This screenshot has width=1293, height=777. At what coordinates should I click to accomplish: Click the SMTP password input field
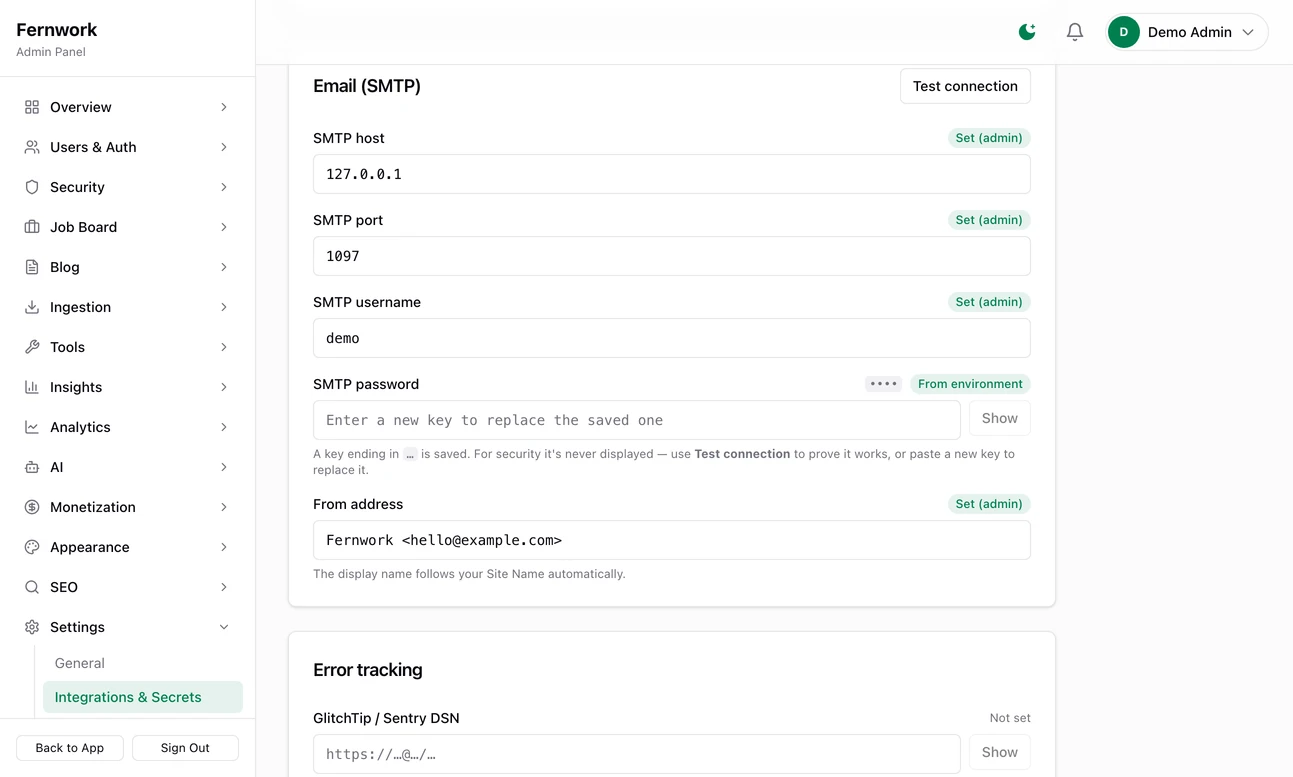coord(637,420)
